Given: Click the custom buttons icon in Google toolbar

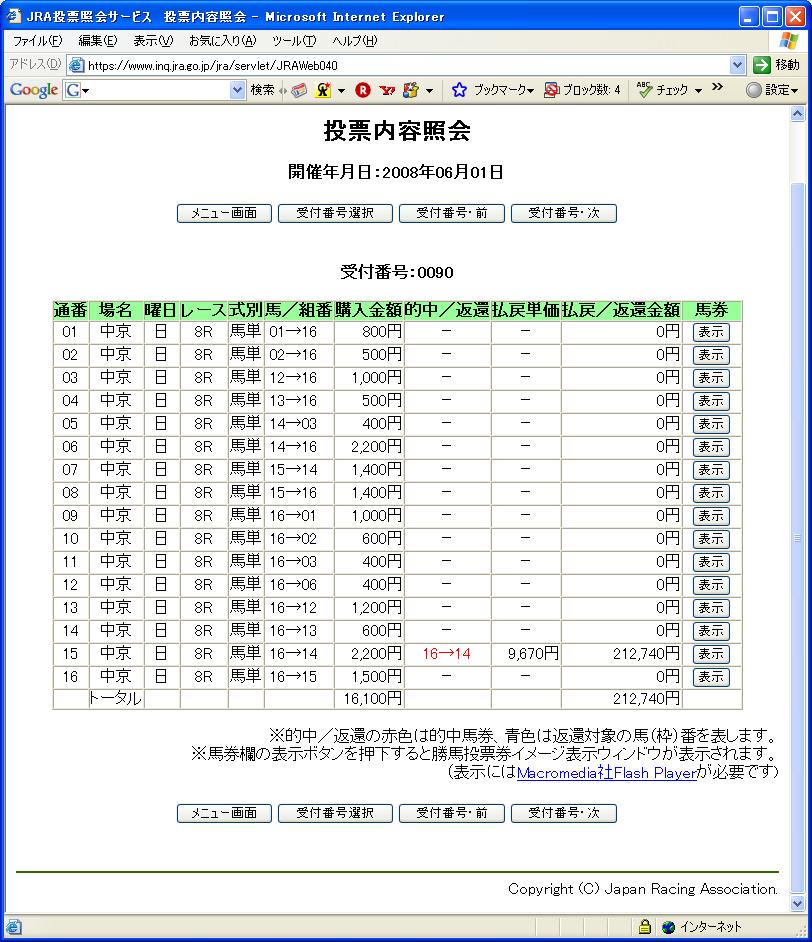Looking at the screenshot, I should click(x=411, y=90).
